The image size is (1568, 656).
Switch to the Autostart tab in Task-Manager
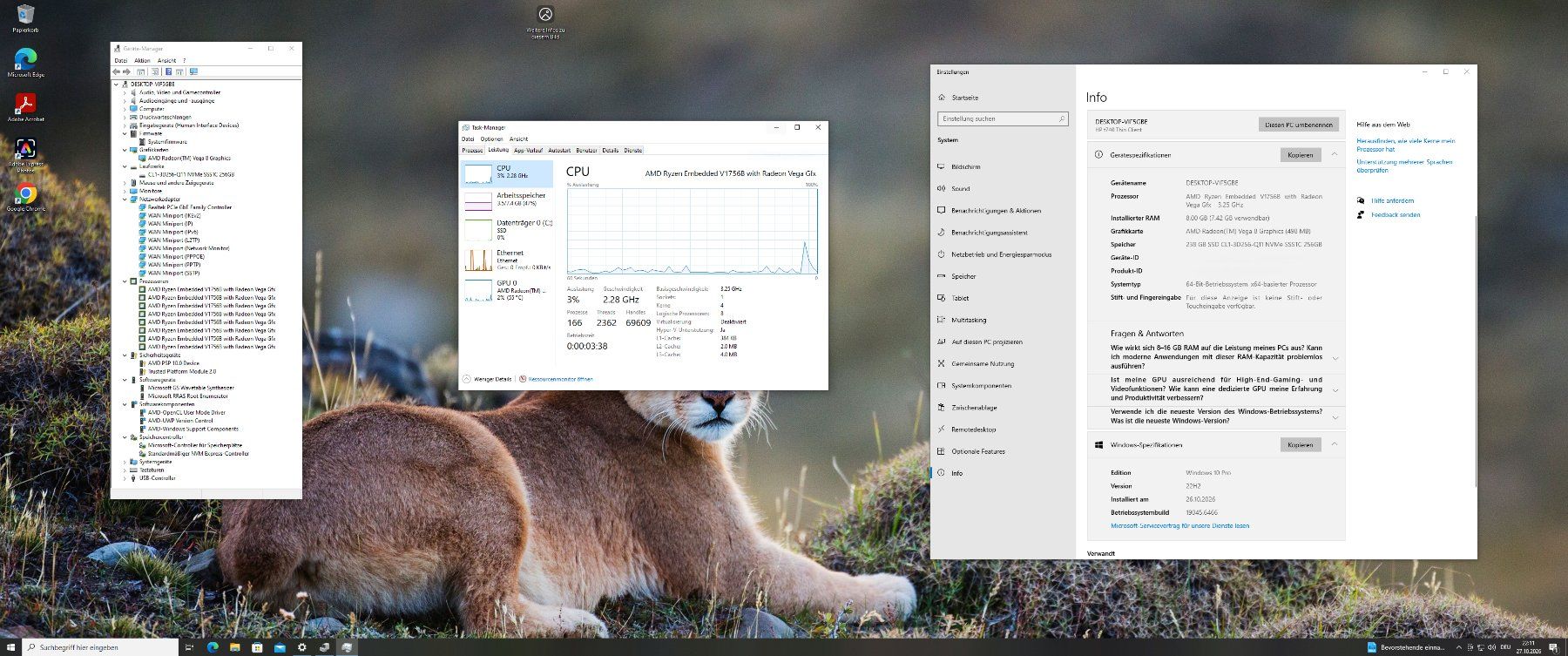point(559,151)
